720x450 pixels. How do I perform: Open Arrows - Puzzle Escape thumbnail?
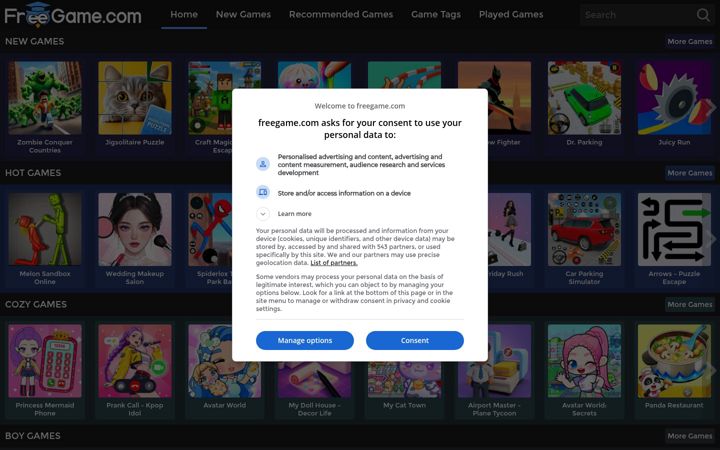click(x=674, y=229)
